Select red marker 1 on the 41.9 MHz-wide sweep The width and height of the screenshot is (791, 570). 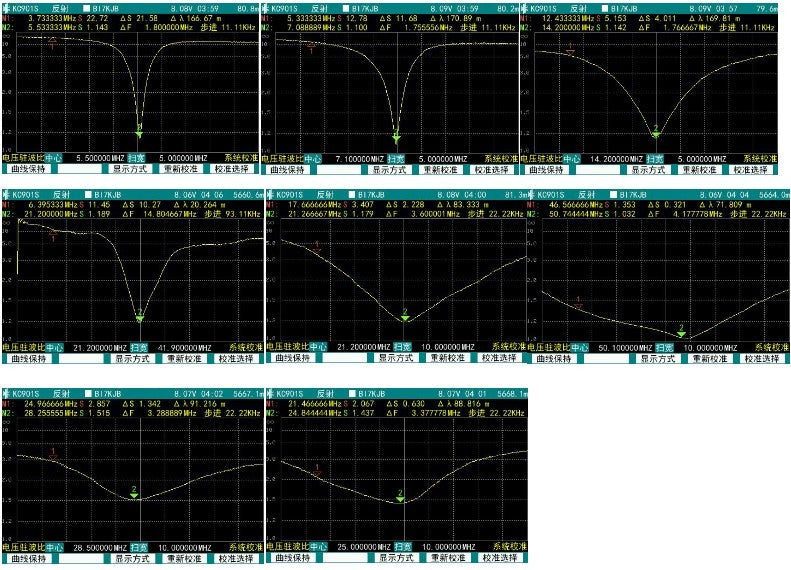tap(53, 236)
